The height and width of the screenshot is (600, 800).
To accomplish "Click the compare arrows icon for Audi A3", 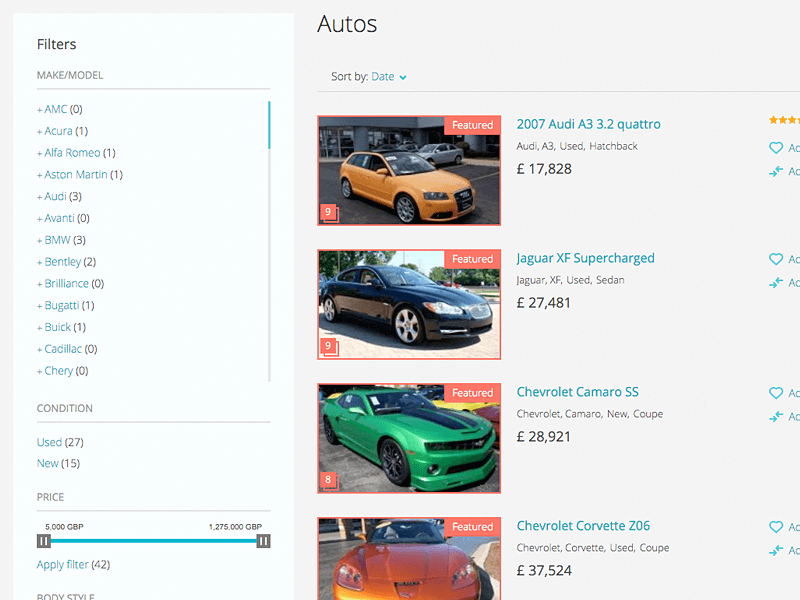I will 776,171.
